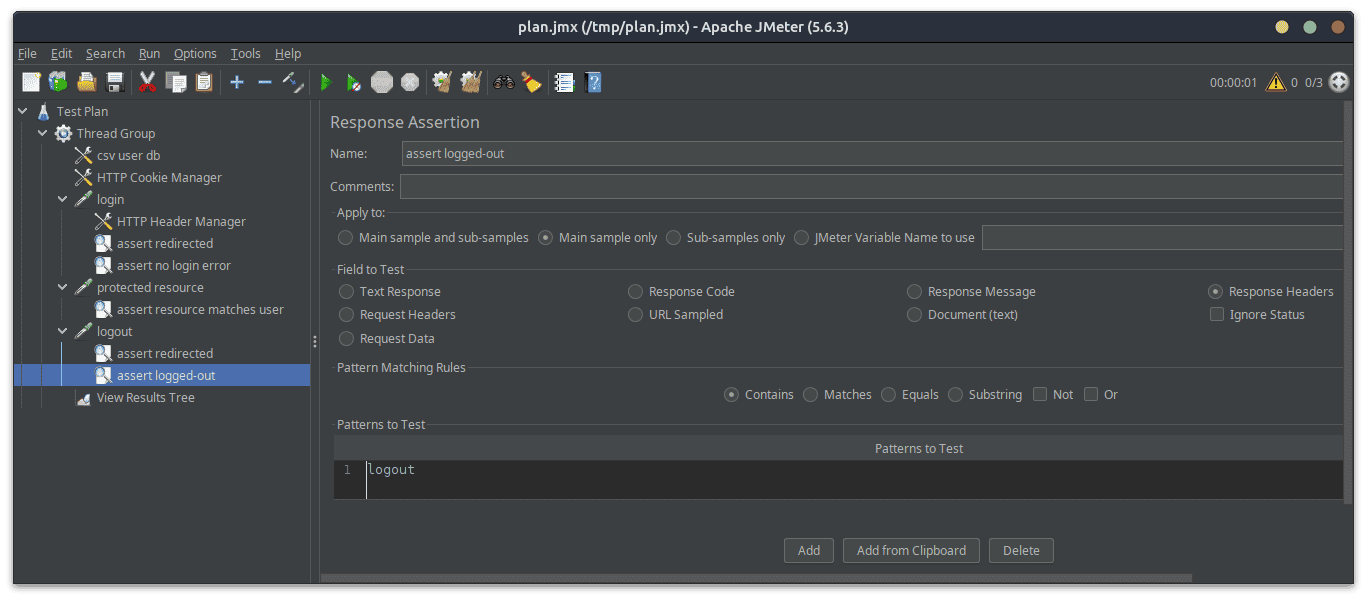Select the Equals matching rule

[889, 394]
